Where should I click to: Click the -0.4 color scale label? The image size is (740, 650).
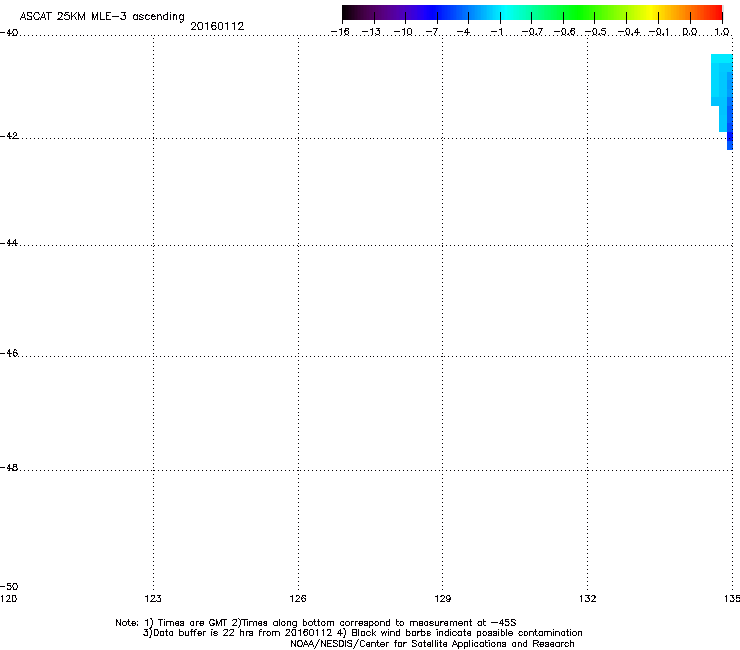tap(628, 32)
